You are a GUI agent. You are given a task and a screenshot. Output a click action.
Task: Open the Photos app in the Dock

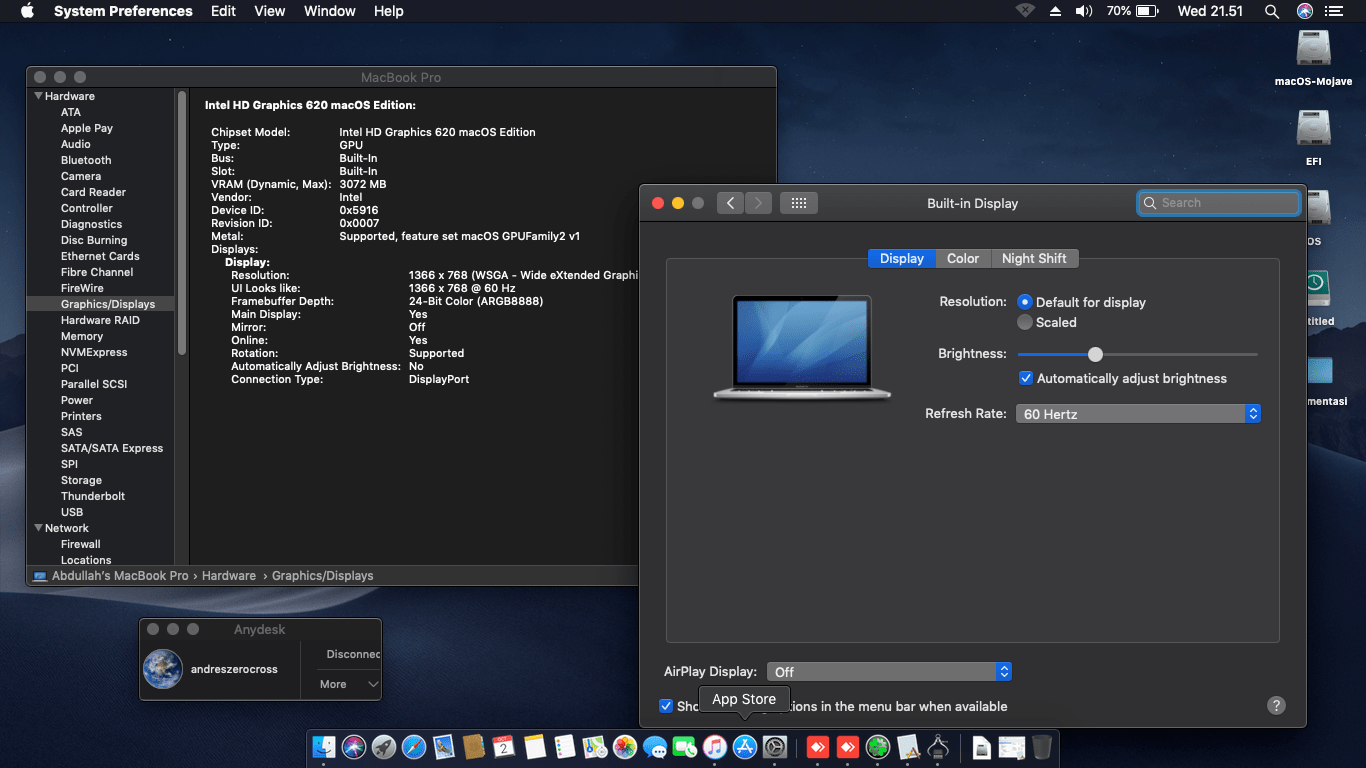[x=623, y=747]
